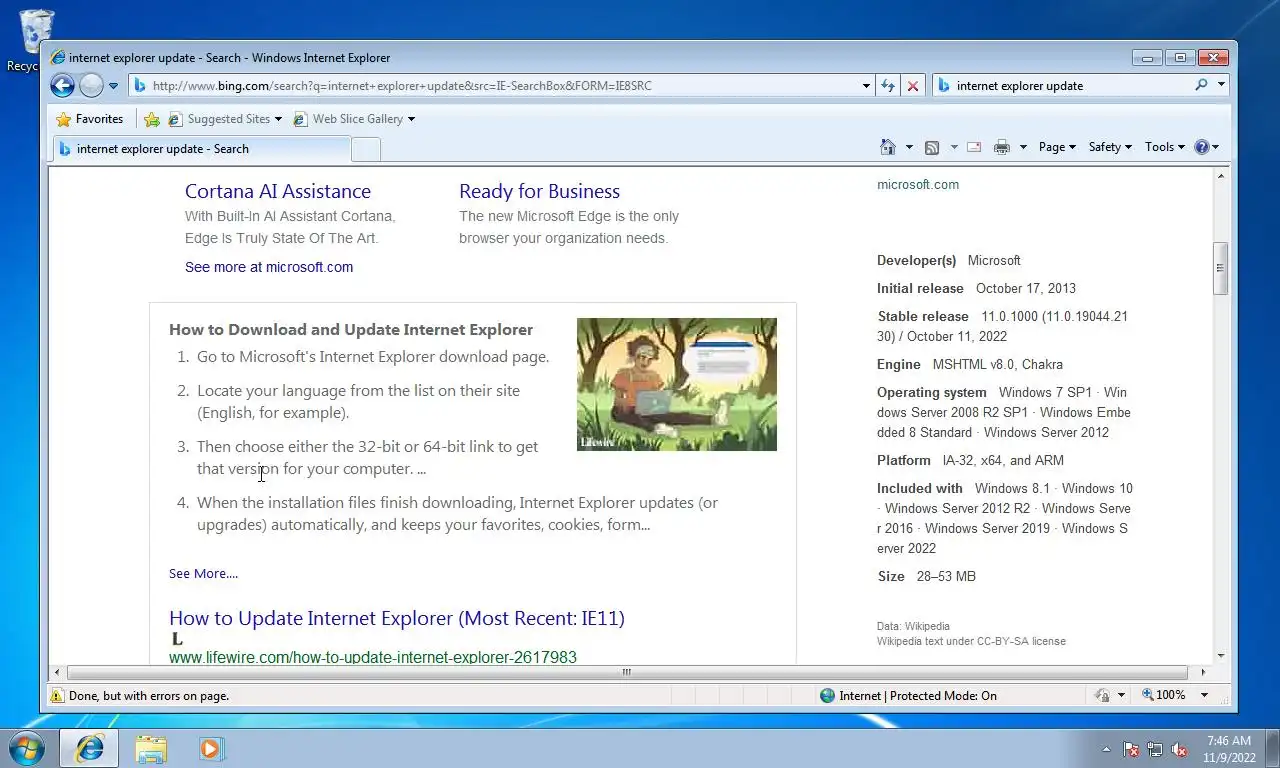Open the Page menu

point(1057,147)
